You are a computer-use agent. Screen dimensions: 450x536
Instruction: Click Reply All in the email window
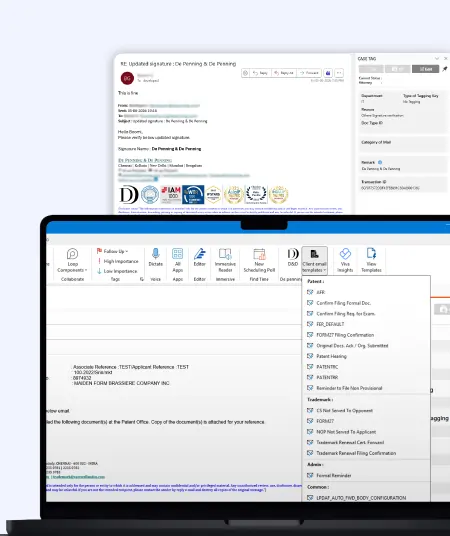284,73
